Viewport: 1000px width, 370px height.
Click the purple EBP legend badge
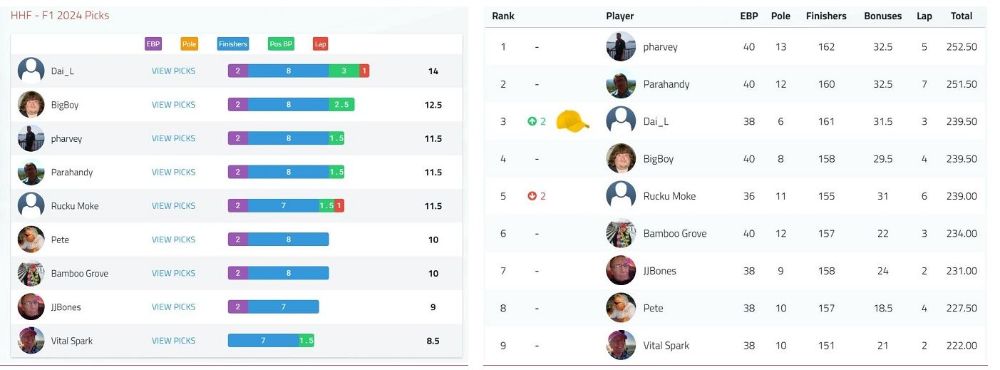[153, 44]
